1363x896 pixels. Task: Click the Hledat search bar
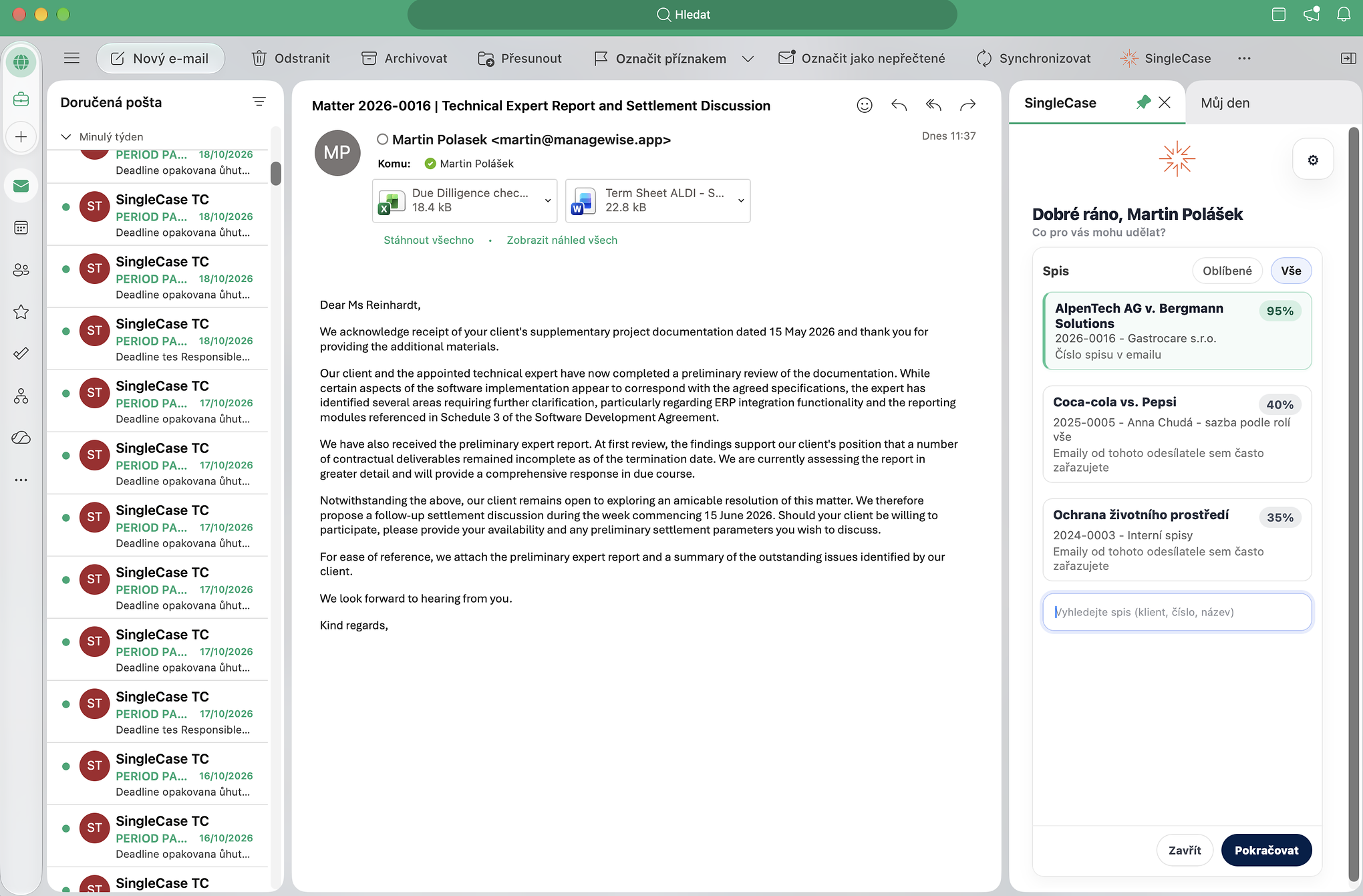[x=682, y=15]
